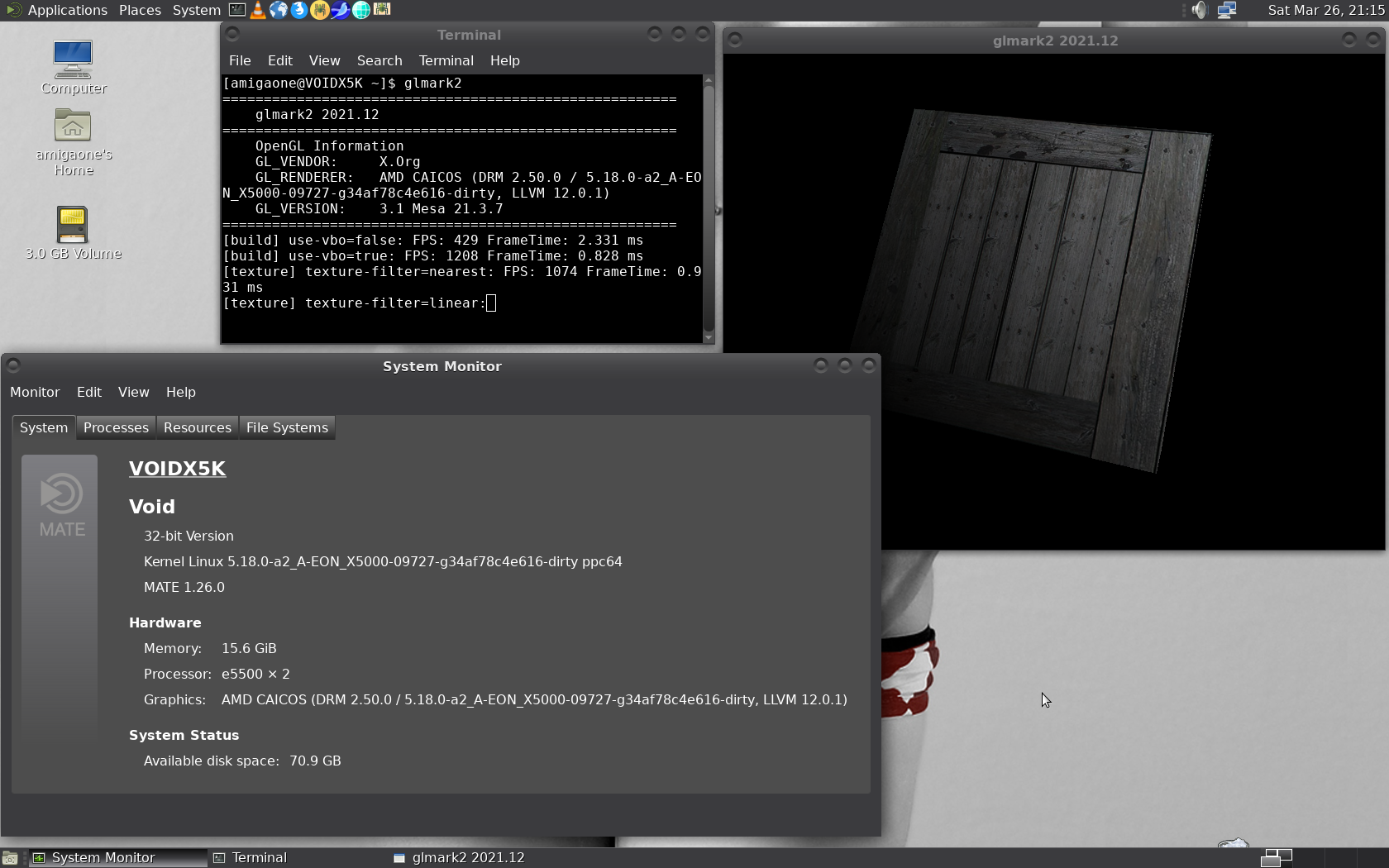The height and width of the screenshot is (868, 1389).
Task: Open System Monitor's Edit menu
Action: tap(88, 392)
